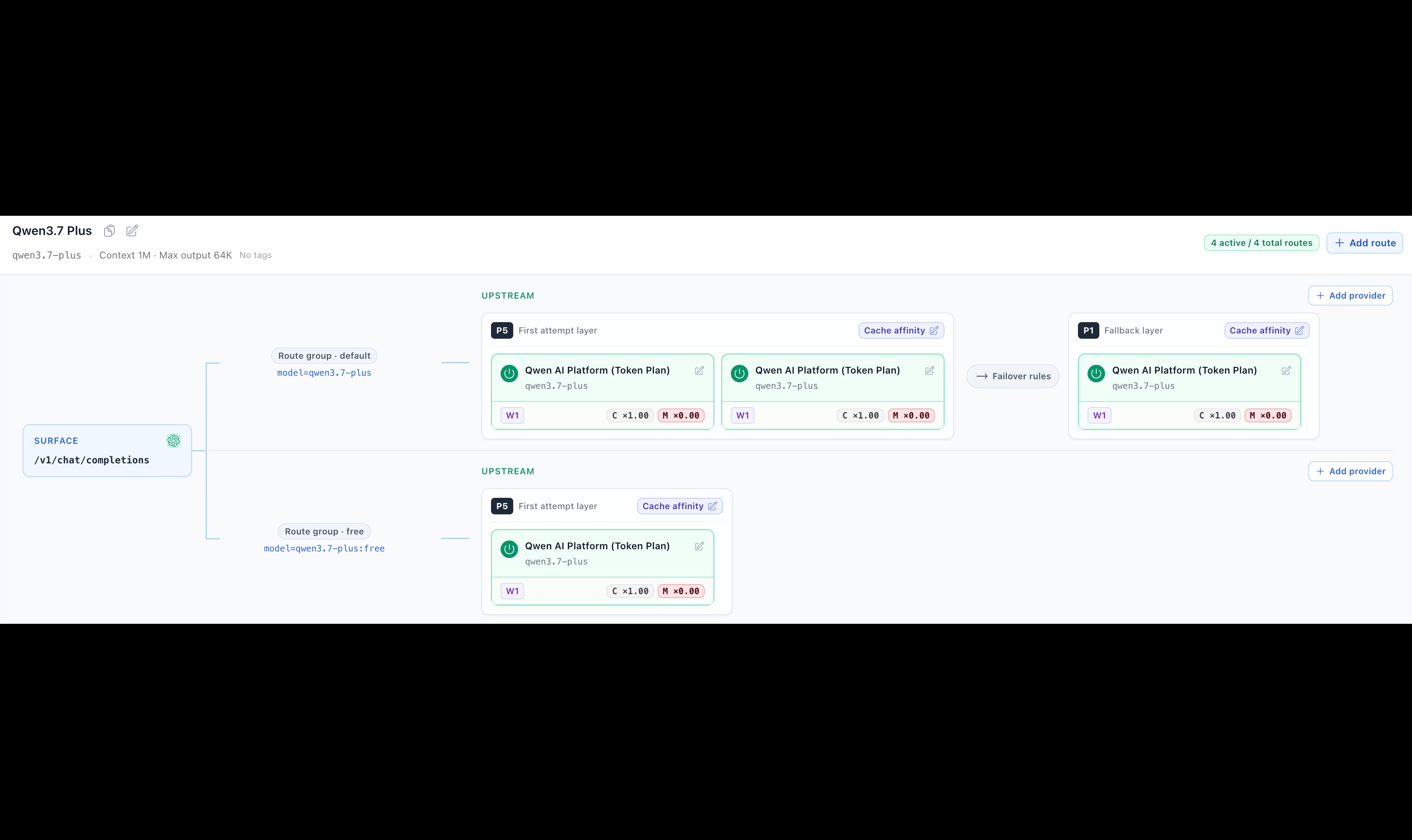
Task: Click the W1 weight badge on the free group provider
Action: [x=512, y=591]
